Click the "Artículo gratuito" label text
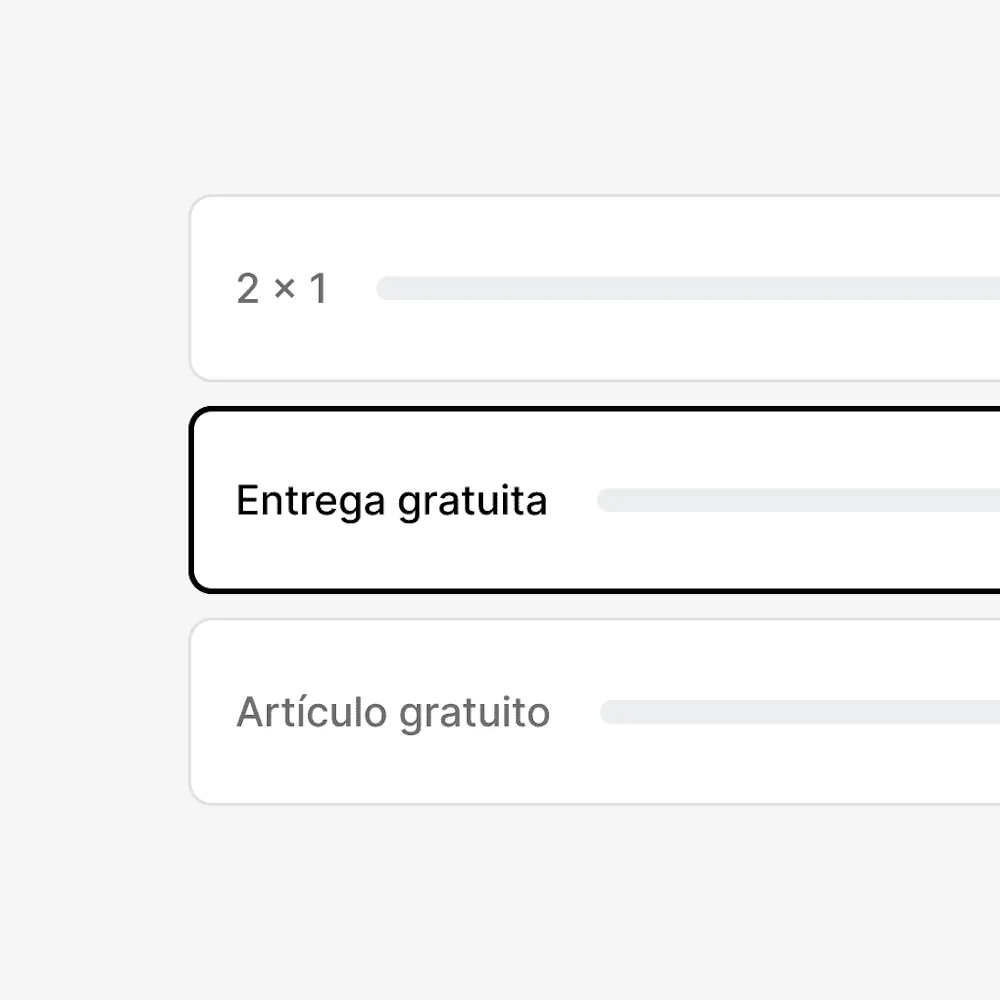The width and height of the screenshot is (1000, 1000). [393, 713]
